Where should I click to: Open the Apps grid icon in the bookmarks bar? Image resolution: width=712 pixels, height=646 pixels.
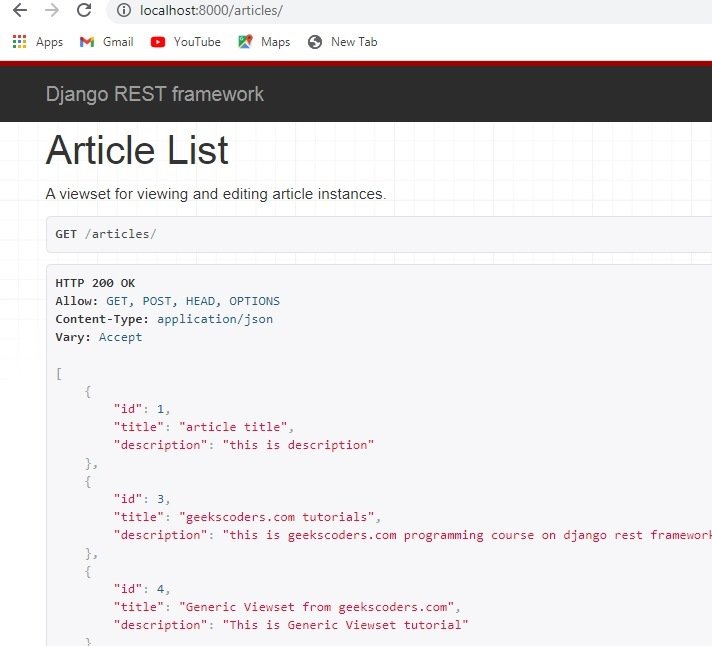pyautogui.click(x=20, y=42)
